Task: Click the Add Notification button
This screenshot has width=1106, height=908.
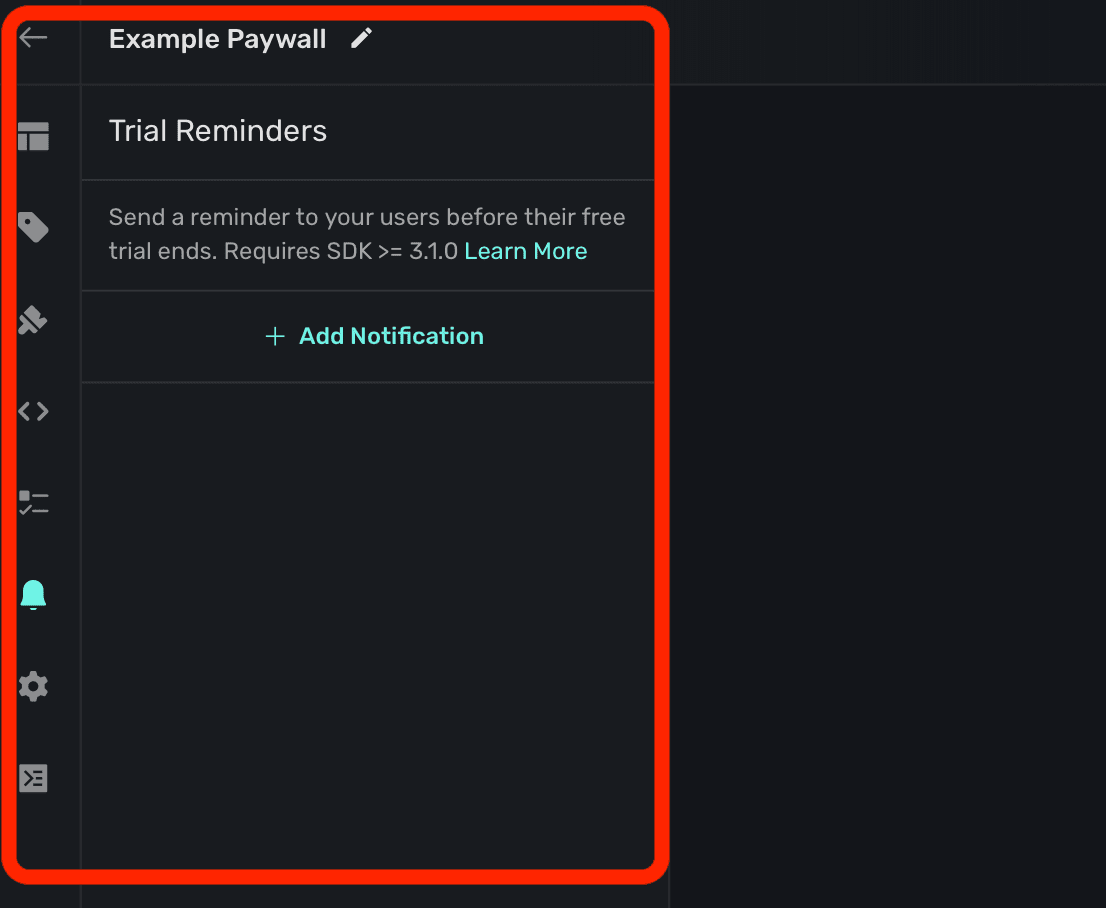Action: (391, 336)
